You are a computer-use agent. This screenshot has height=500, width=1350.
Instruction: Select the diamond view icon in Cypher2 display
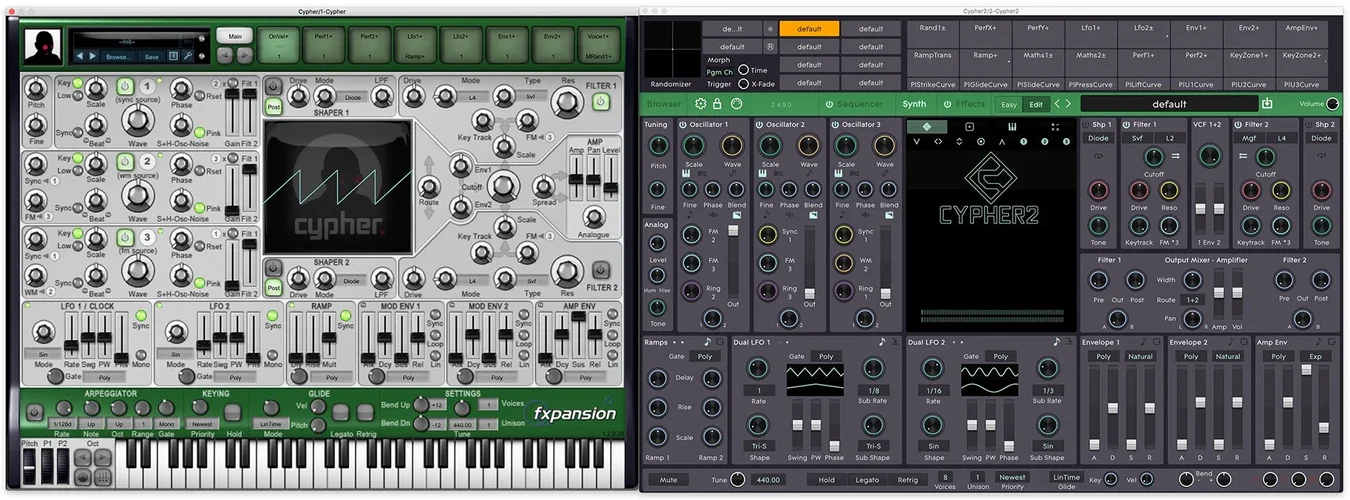click(x=926, y=127)
